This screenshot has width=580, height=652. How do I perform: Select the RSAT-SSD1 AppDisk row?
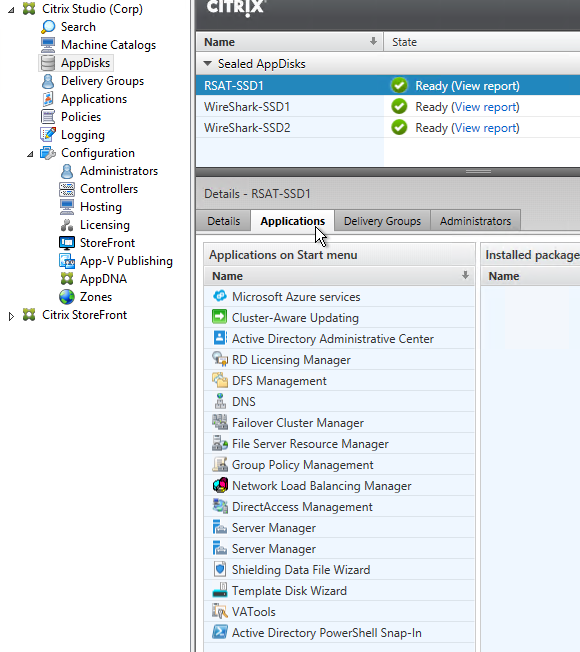click(388, 86)
